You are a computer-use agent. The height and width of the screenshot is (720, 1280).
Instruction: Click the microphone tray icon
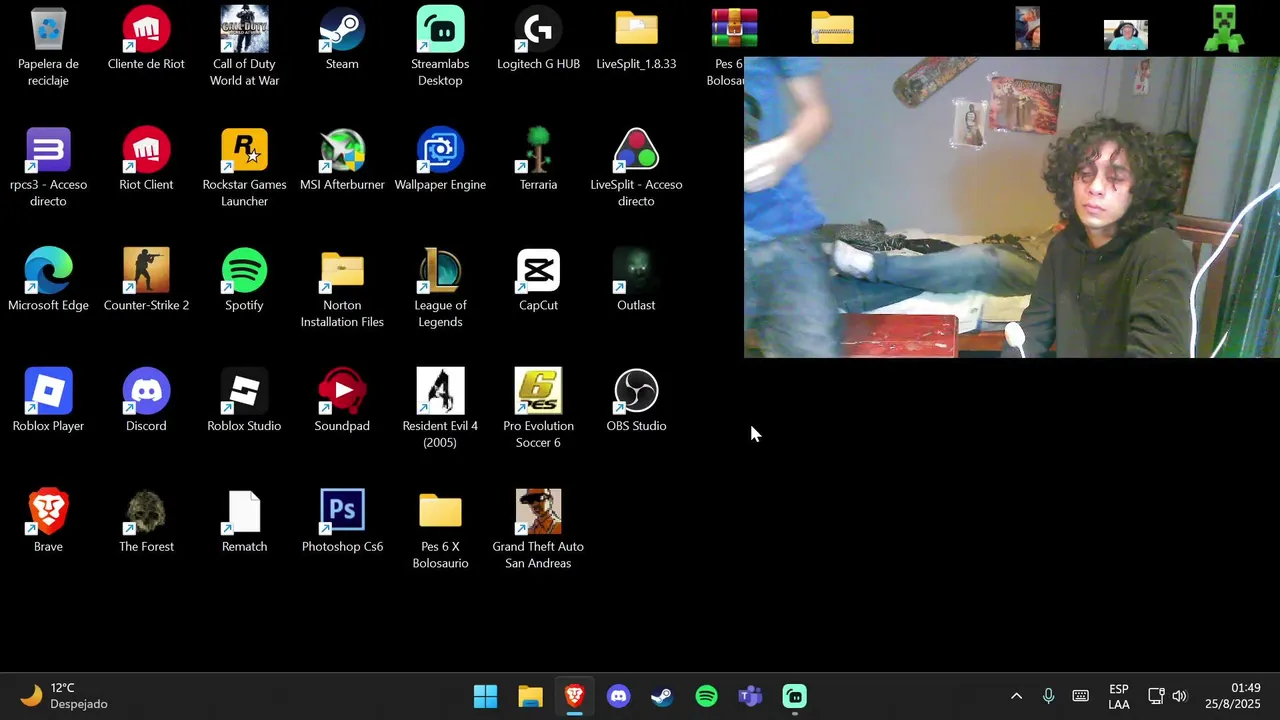click(x=1048, y=696)
